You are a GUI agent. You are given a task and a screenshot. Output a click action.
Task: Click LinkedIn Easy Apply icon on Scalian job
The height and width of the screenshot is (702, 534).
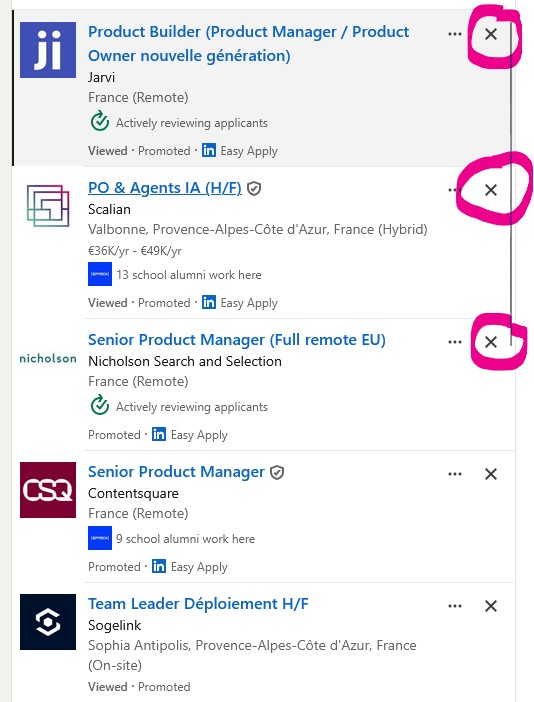click(x=209, y=302)
